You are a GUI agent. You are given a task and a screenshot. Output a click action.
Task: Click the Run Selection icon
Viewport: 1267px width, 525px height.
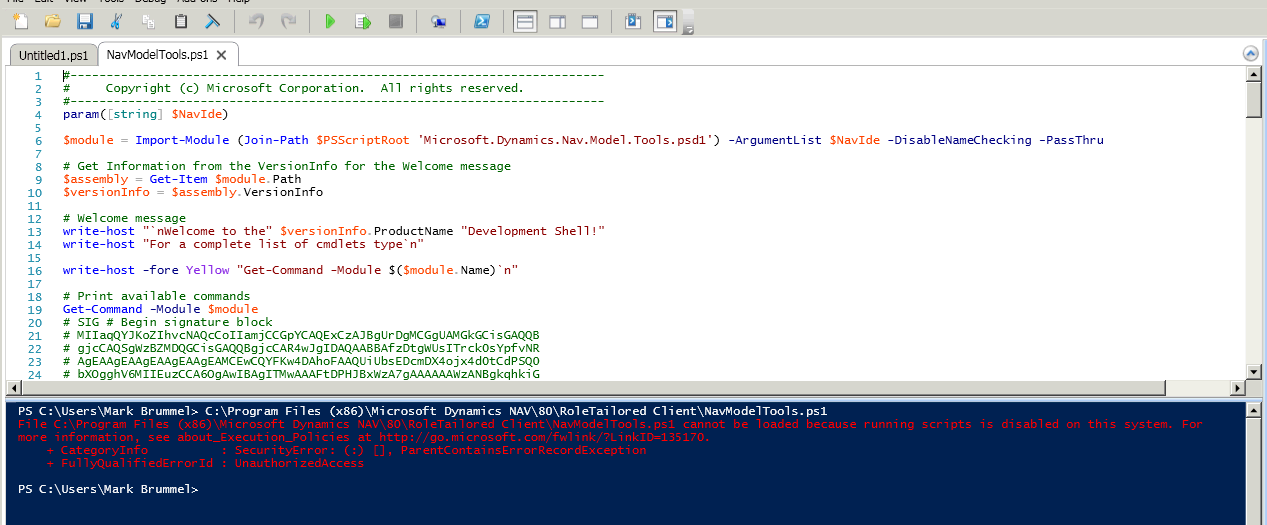[363, 21]
